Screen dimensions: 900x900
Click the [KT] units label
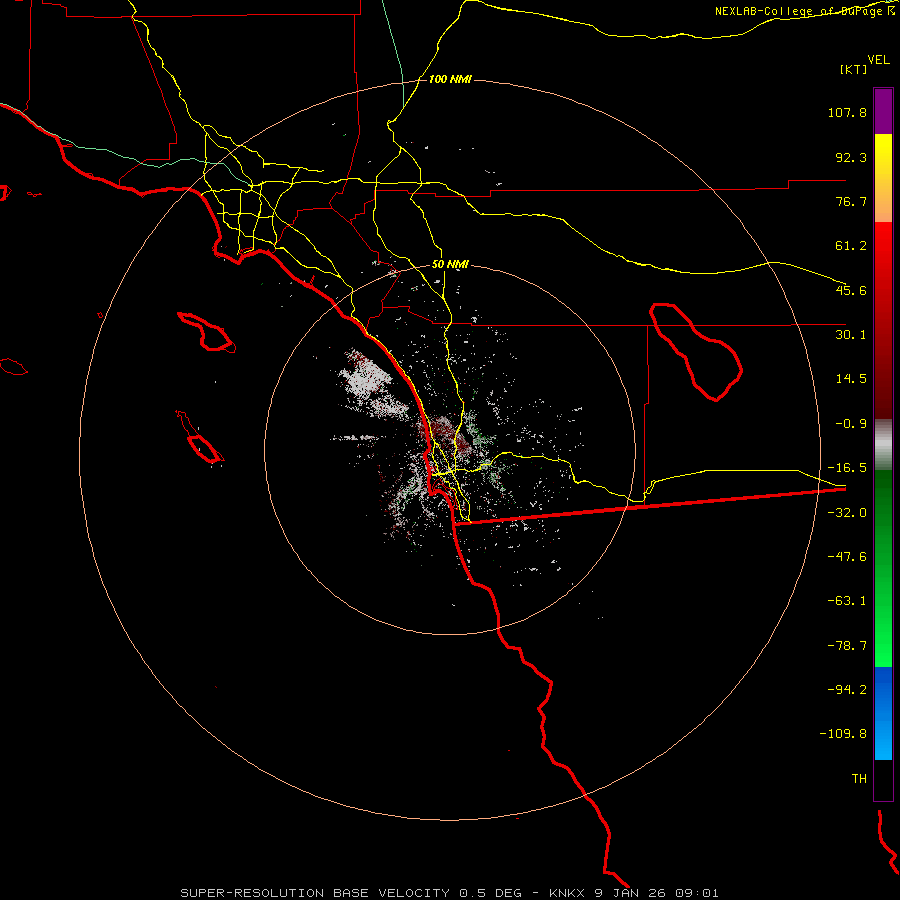click(x=853, y=69)
